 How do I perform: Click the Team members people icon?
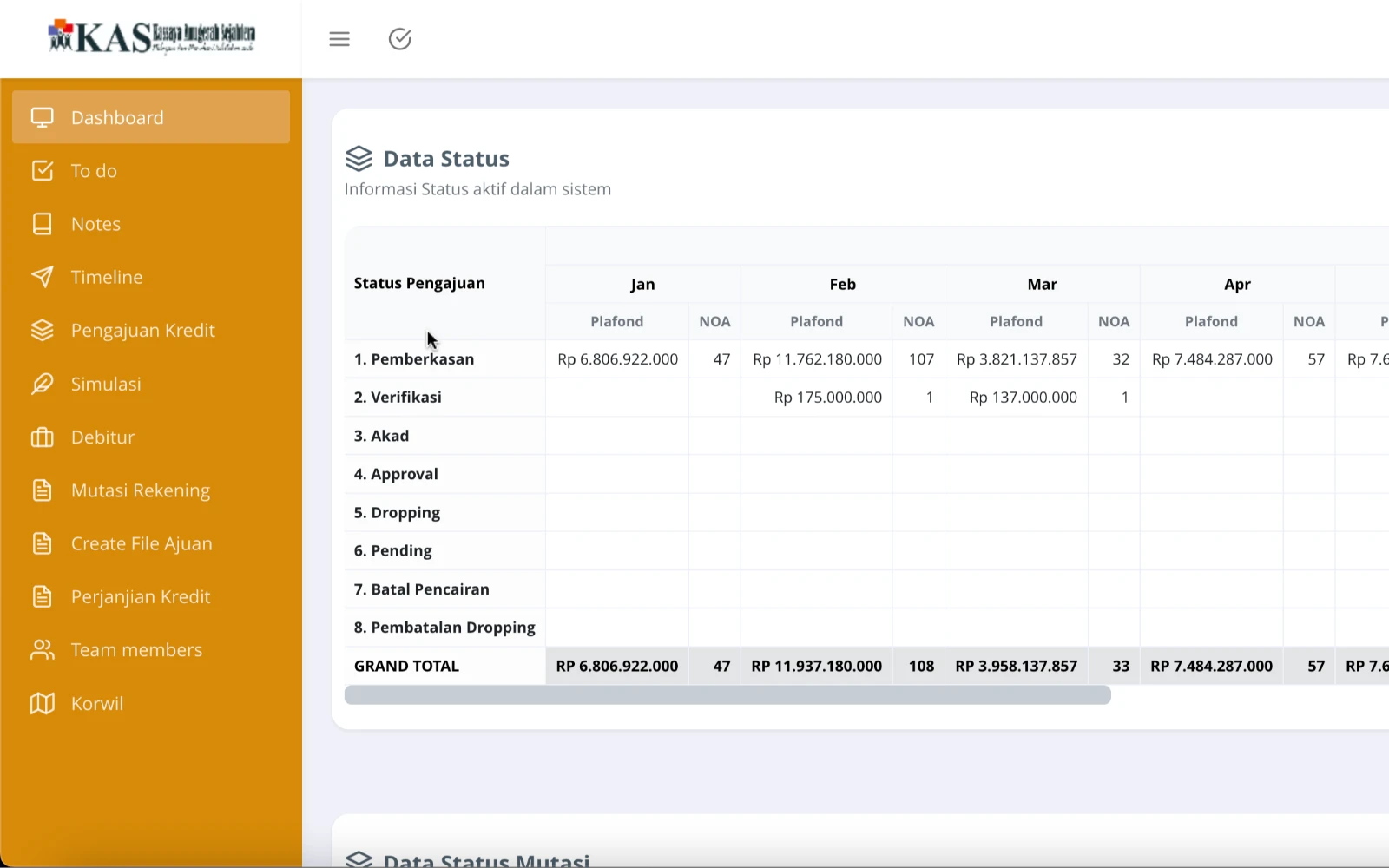pyautogui.click(x=43, y=650)
